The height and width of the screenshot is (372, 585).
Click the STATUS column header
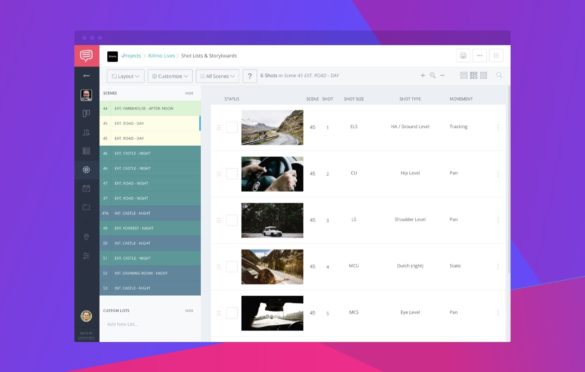pyautogui.click(x=232, y=99)
